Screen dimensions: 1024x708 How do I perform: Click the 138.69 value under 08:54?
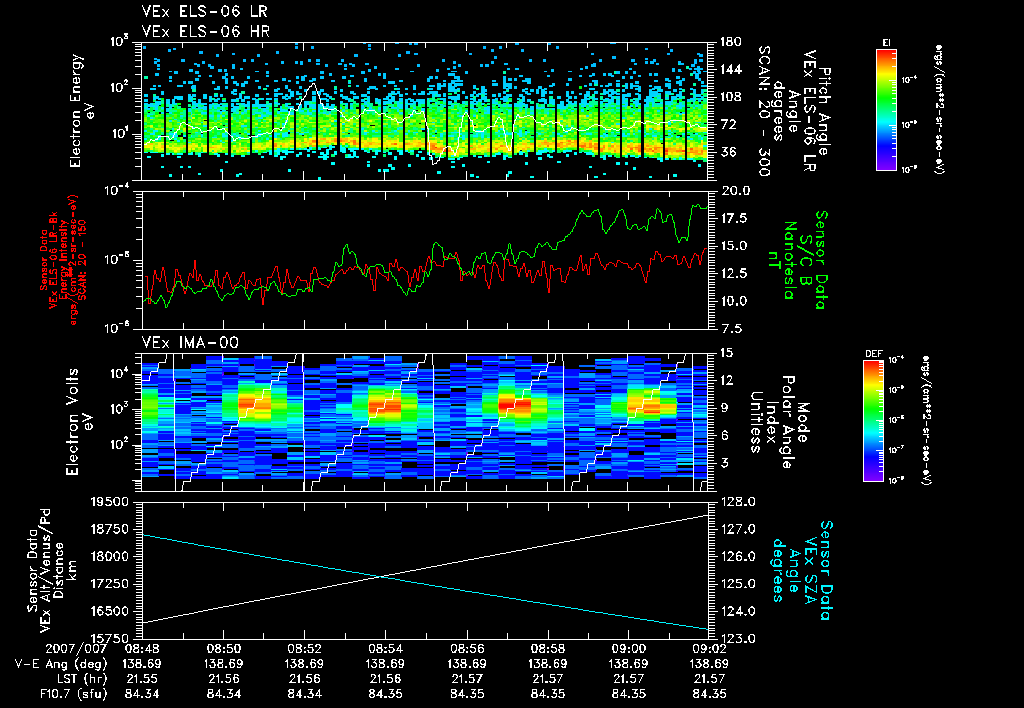385,664
